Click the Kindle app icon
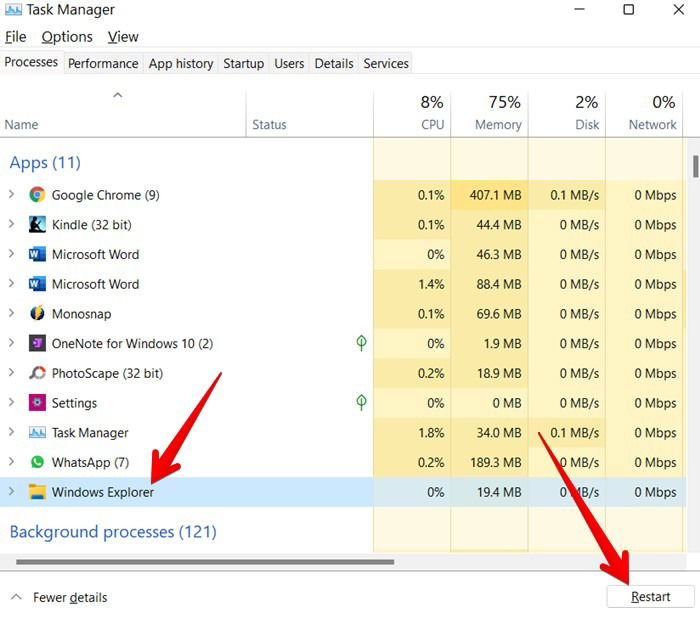Image resolution: width=700 pixels, height=618 pixels. pyautogui.click(x=37, y=224)
